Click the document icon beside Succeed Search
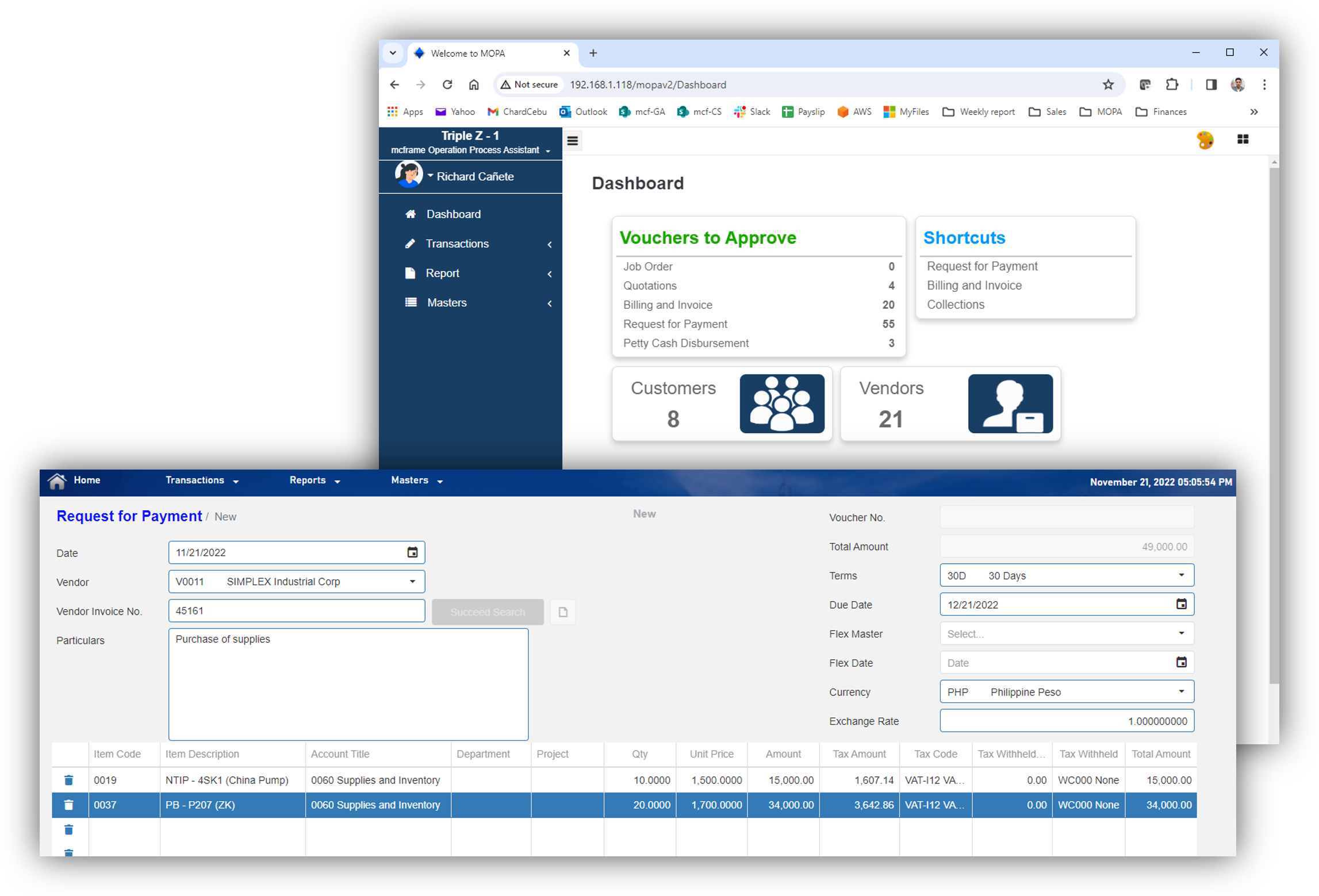Screen dimensions: 1319x896 click(x=562, y=612)
